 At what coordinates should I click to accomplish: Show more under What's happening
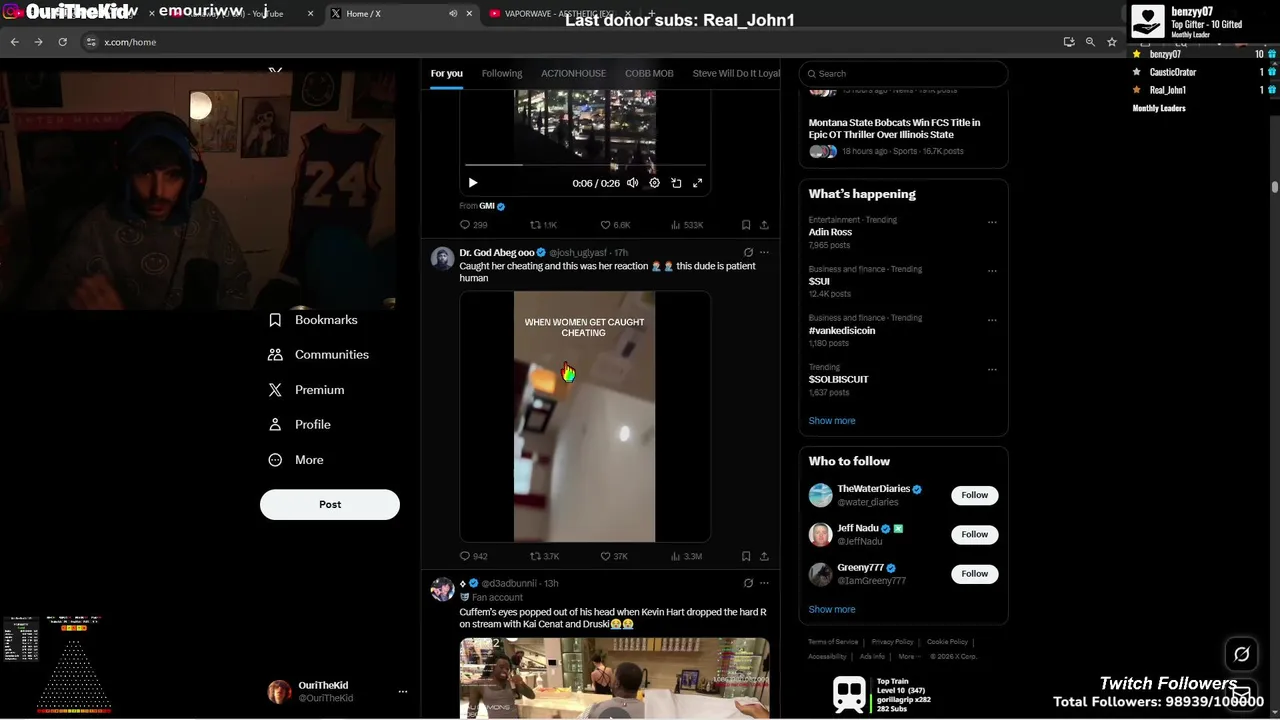pyautogui.click(x=832, y=421)
